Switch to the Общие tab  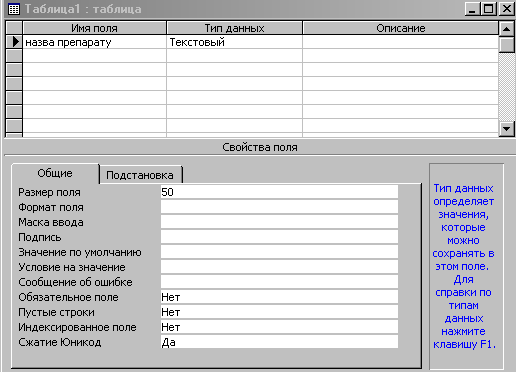tap(55, 173)
